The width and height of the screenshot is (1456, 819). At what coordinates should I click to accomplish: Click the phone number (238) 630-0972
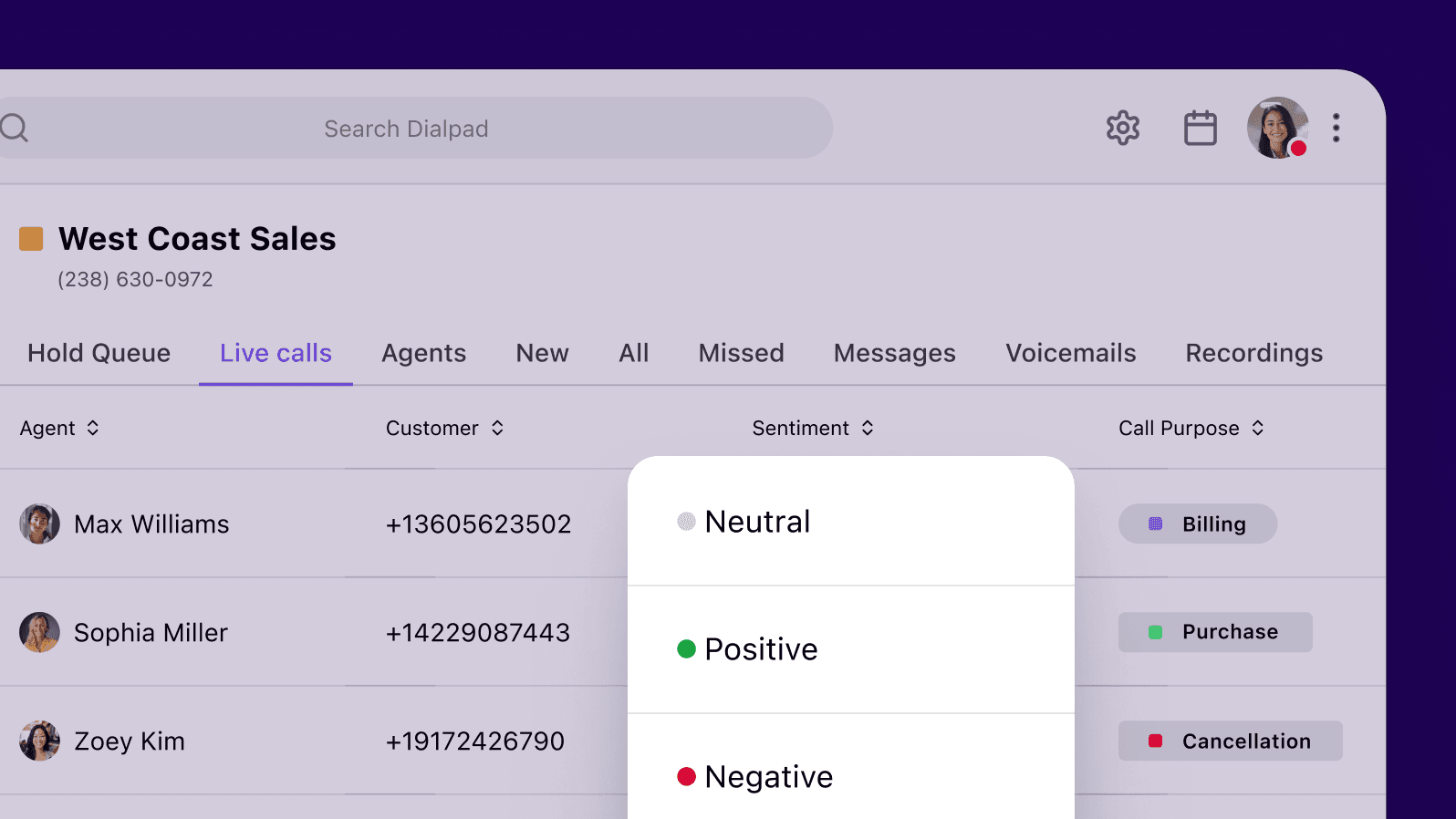click(x=135, y=279)
